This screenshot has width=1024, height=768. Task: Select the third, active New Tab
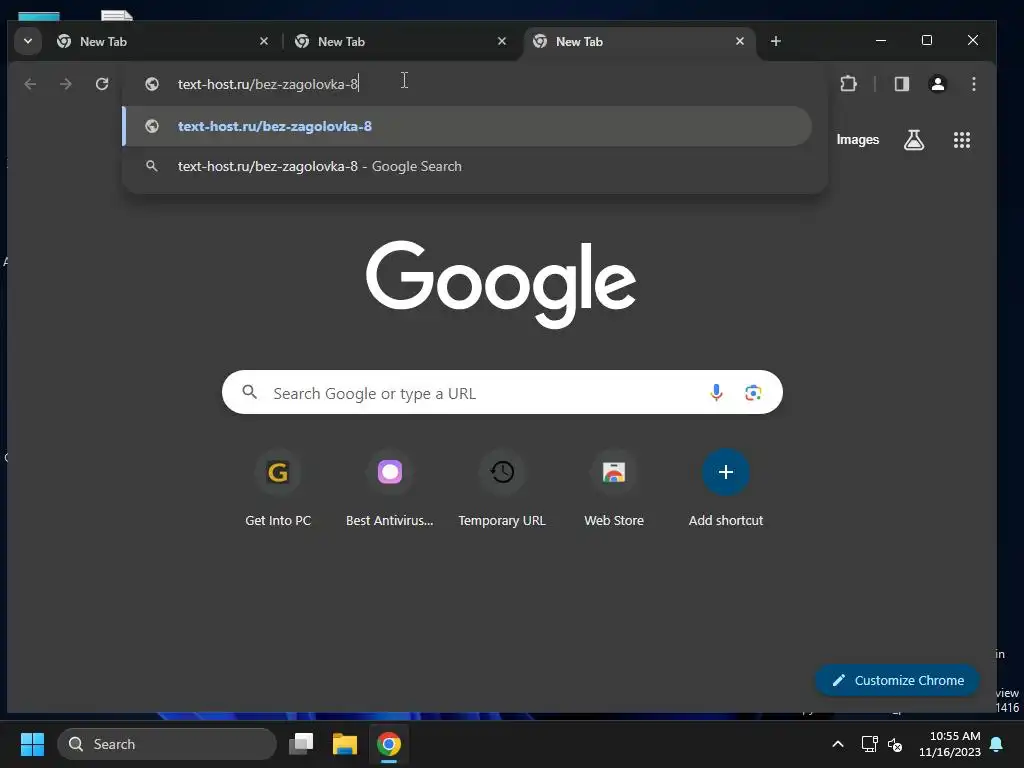(639, 41)
